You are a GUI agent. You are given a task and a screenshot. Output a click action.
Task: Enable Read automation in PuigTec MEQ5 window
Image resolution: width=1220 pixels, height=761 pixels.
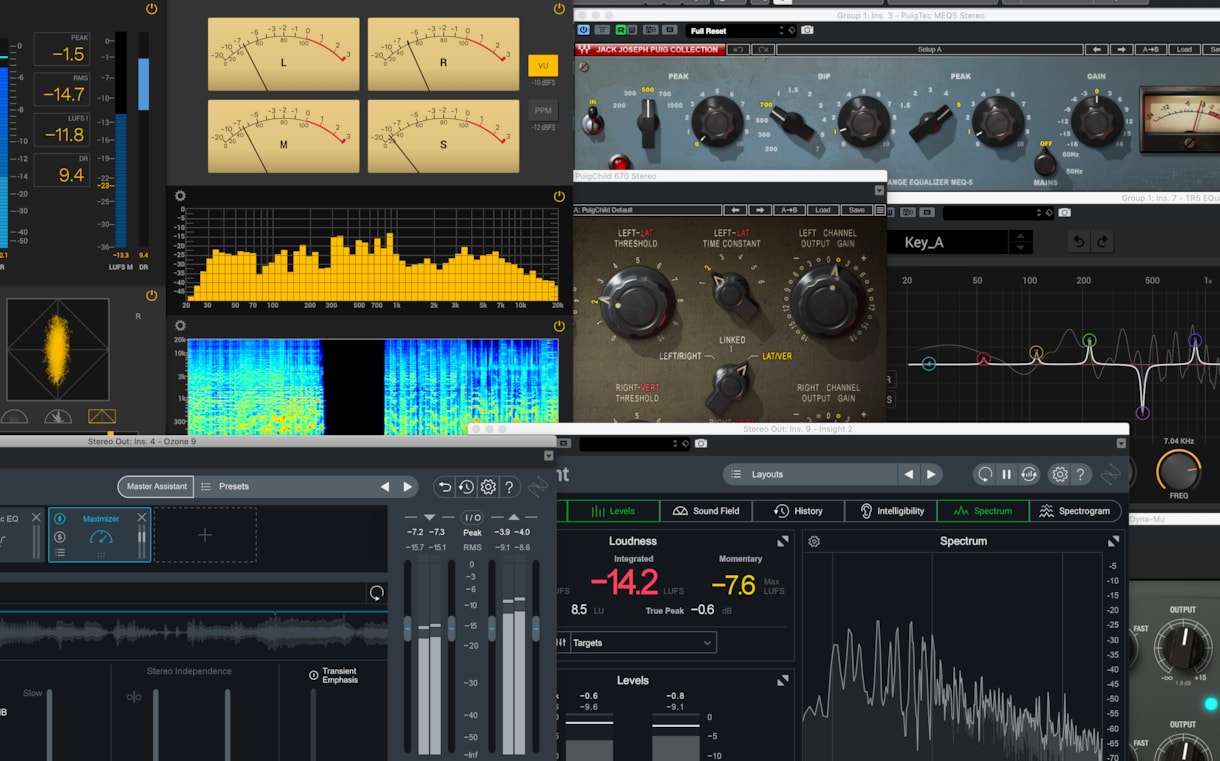(621, 30)
